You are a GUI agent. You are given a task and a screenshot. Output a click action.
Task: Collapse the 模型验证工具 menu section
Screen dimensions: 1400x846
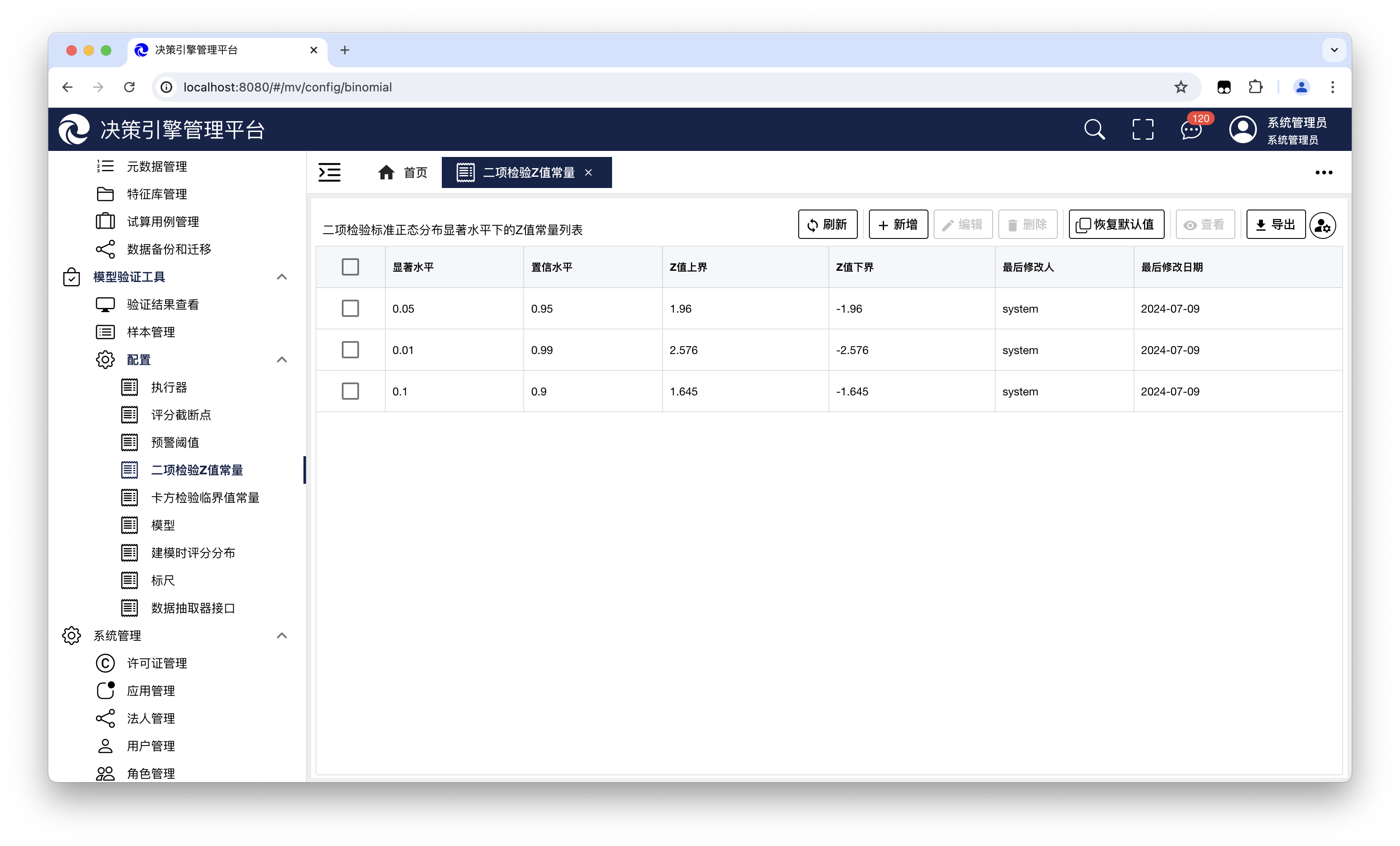[282, 277]
